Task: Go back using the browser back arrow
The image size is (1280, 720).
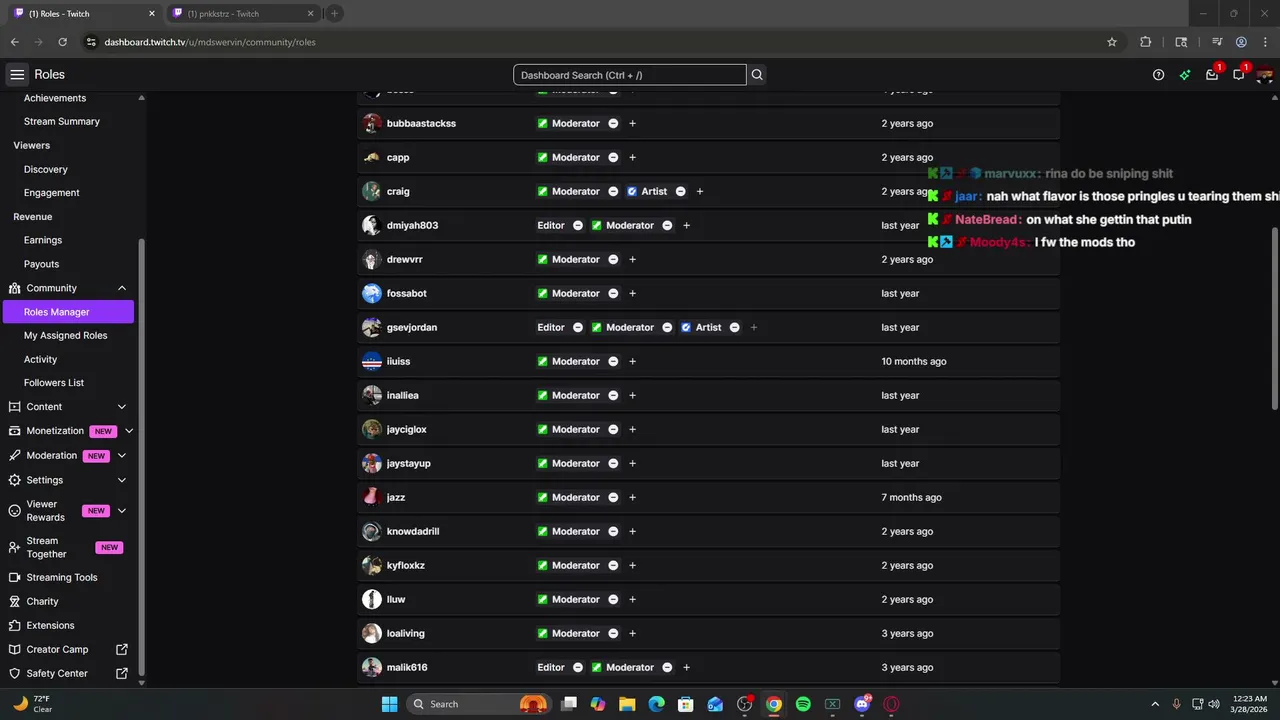Action: [x=14, y=42]
